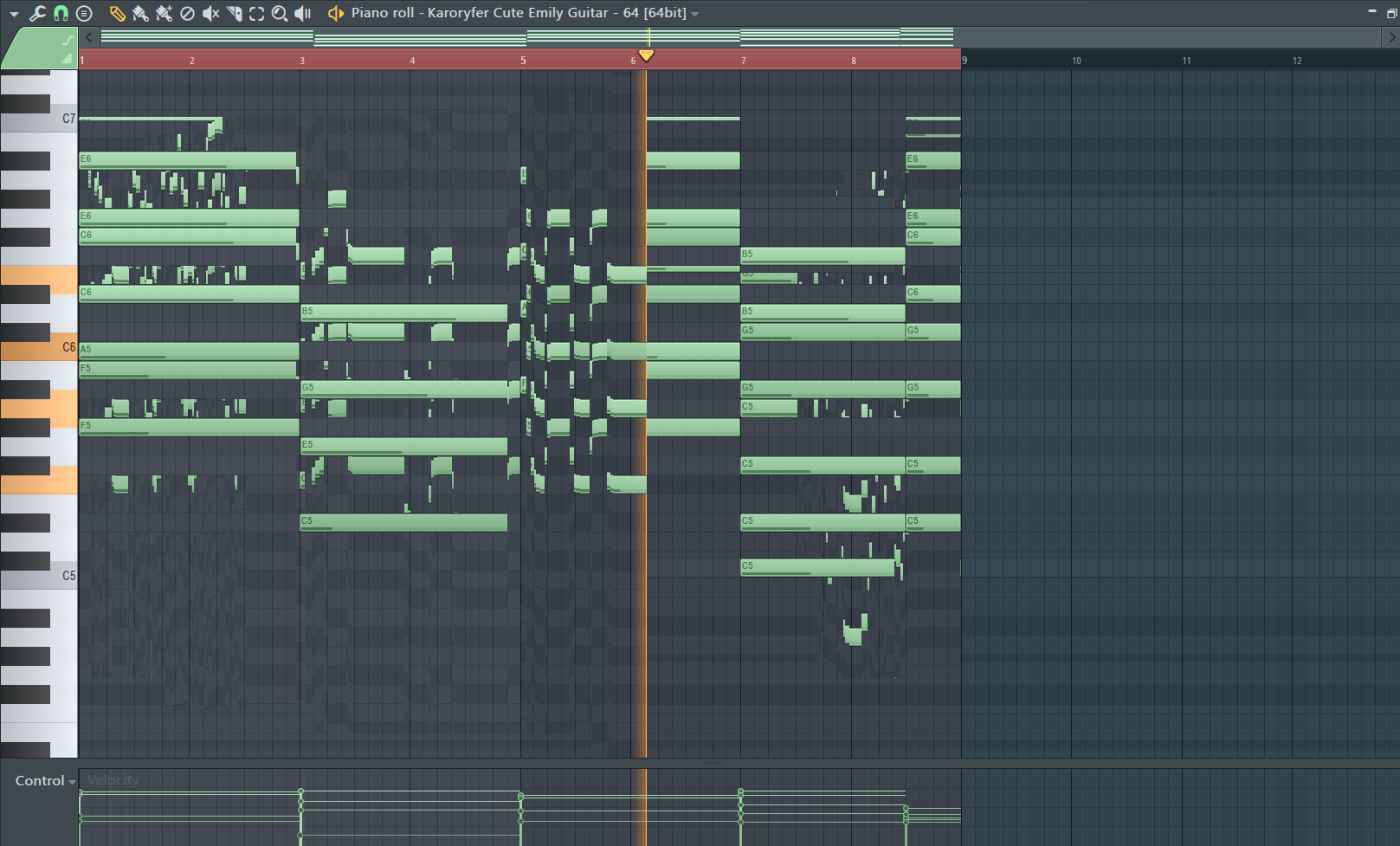Select the Mute tool
This screenshot has width=1400, height=846.
click(210, 13)
